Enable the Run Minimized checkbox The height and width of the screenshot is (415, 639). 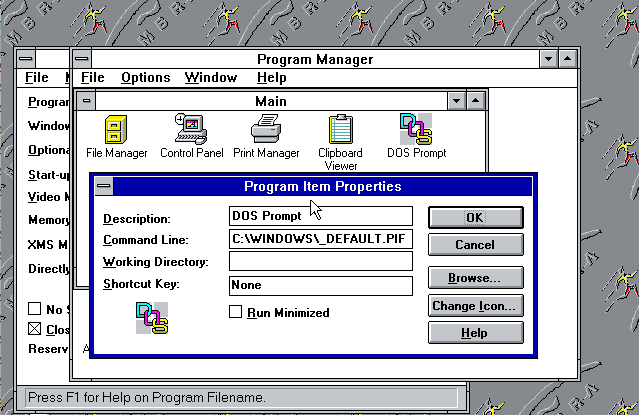236,312
